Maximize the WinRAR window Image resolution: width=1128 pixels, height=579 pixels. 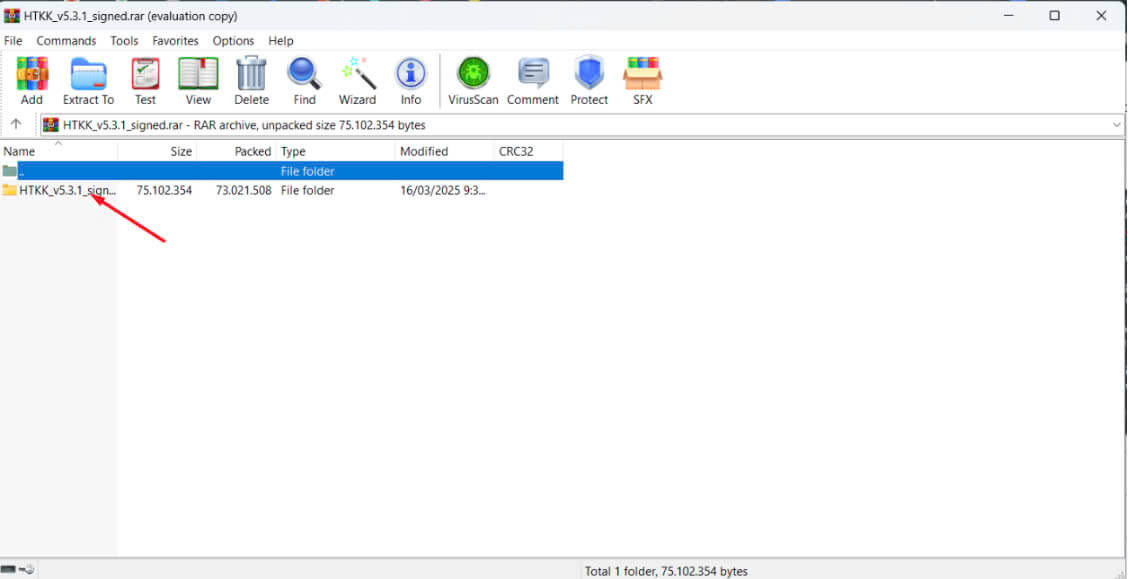1054,15
